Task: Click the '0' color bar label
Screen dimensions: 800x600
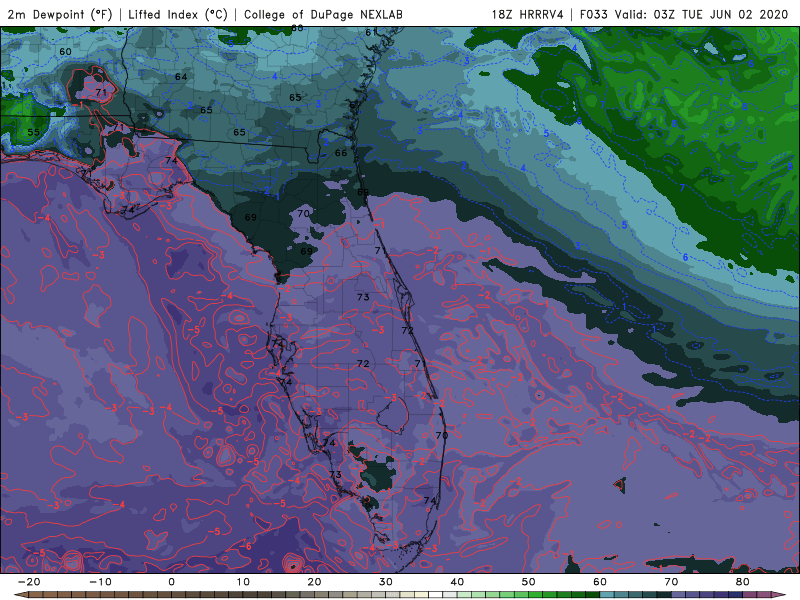Action: [171, 582]
